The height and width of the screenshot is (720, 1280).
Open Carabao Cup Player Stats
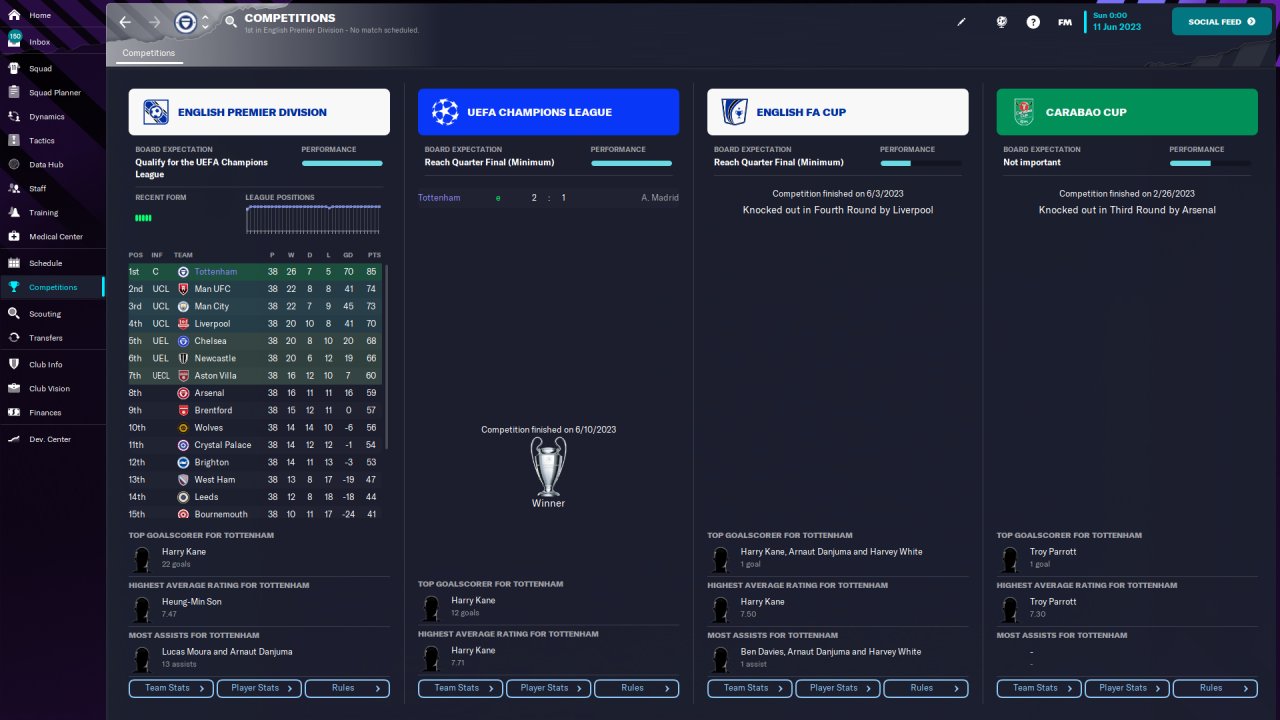pos(1127,688)
